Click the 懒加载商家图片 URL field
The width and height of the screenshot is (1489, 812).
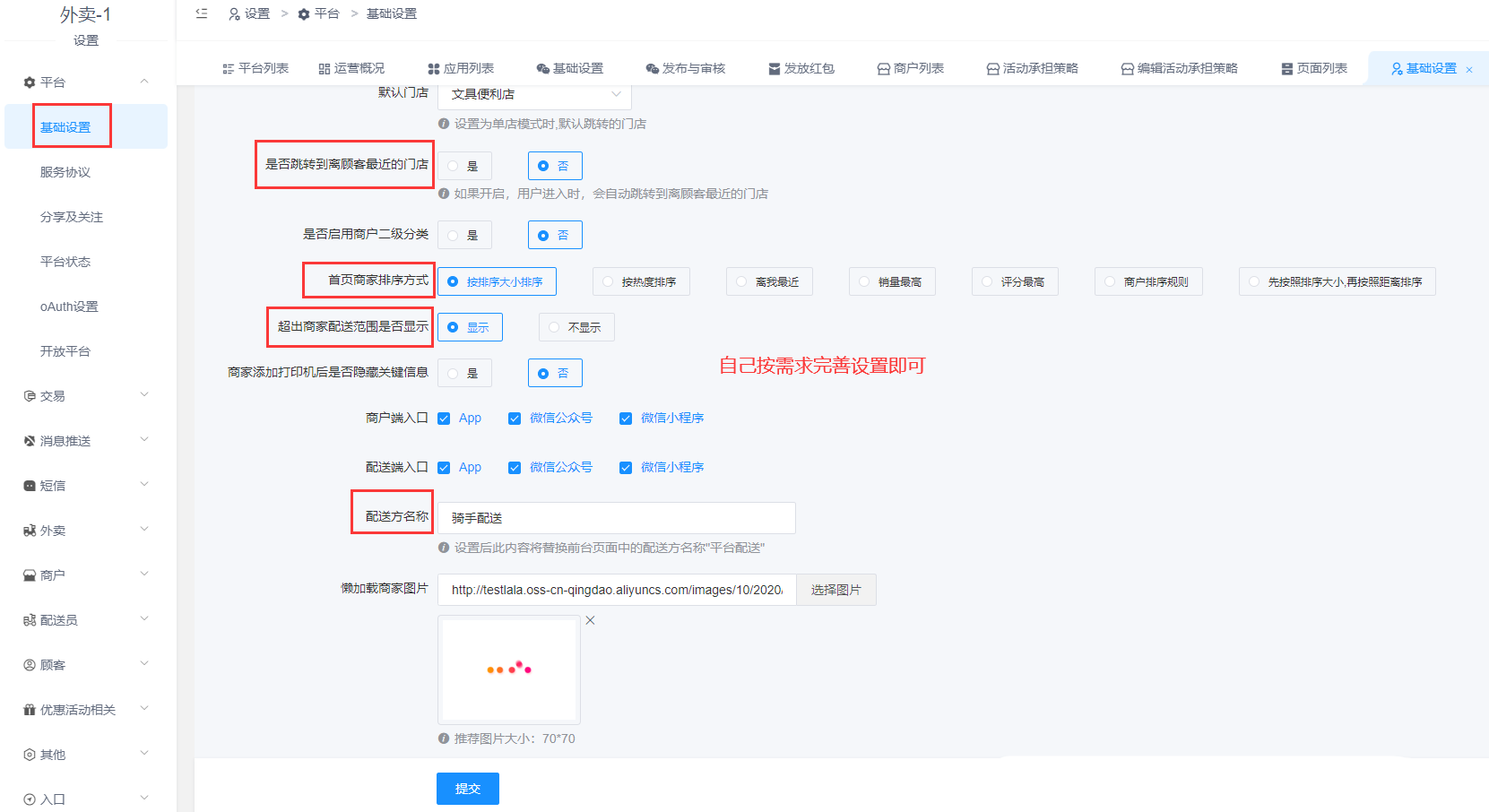(x=617, y=590)
